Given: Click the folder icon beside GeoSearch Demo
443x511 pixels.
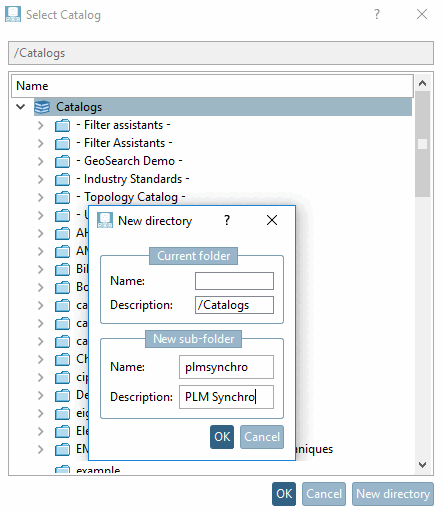Looking at the screenshot, I should point(62,162).
